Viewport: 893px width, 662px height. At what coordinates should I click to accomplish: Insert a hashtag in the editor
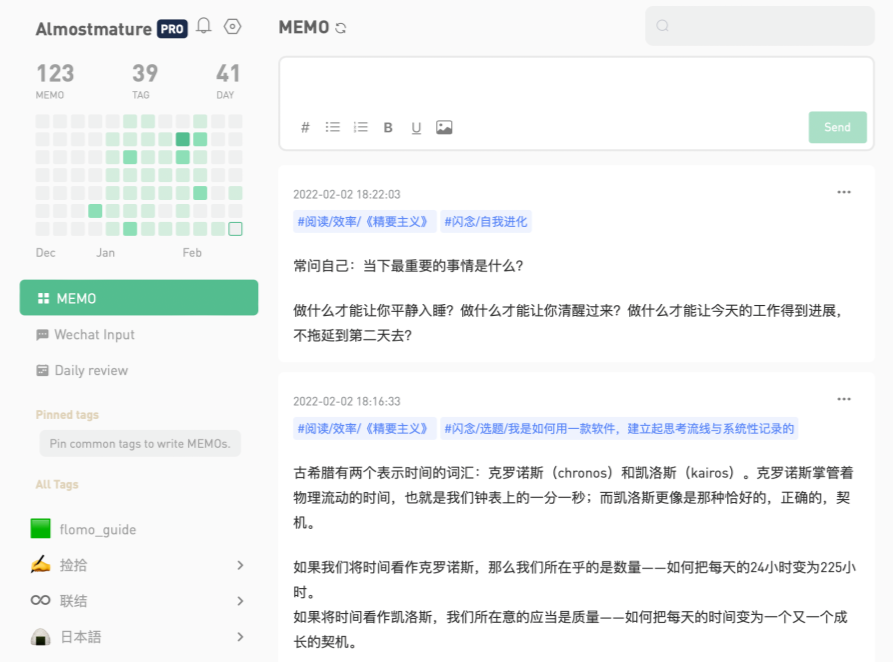(x=305, y=127)
